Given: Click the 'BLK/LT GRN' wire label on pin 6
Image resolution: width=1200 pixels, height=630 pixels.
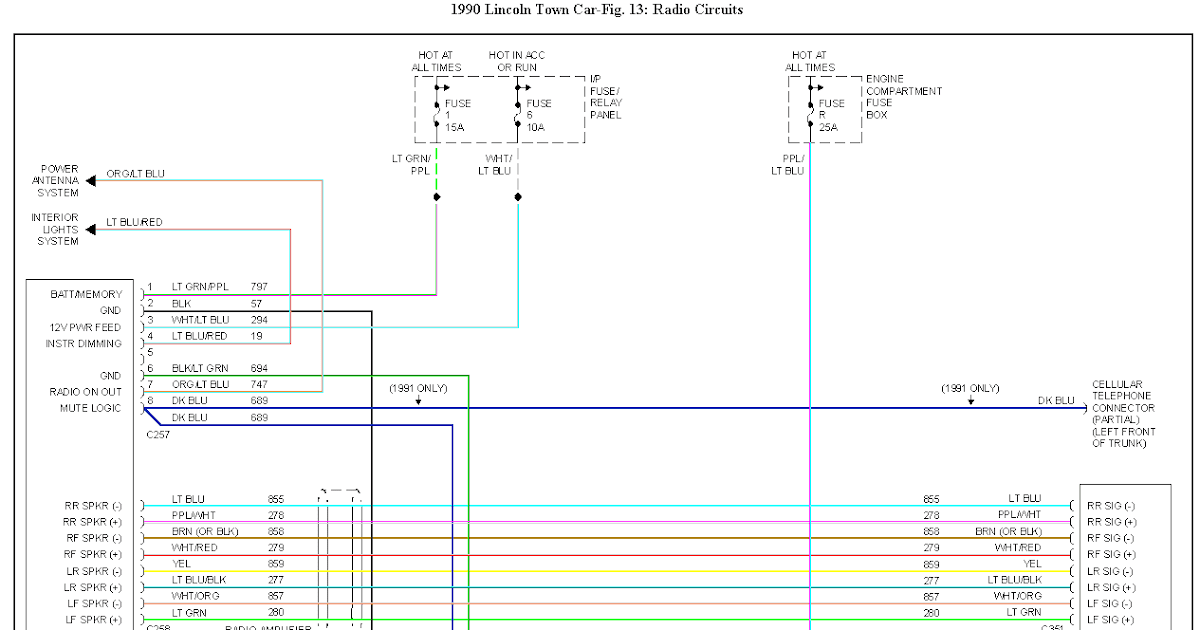Looking at the screenshot, I should tap(200, 368).
